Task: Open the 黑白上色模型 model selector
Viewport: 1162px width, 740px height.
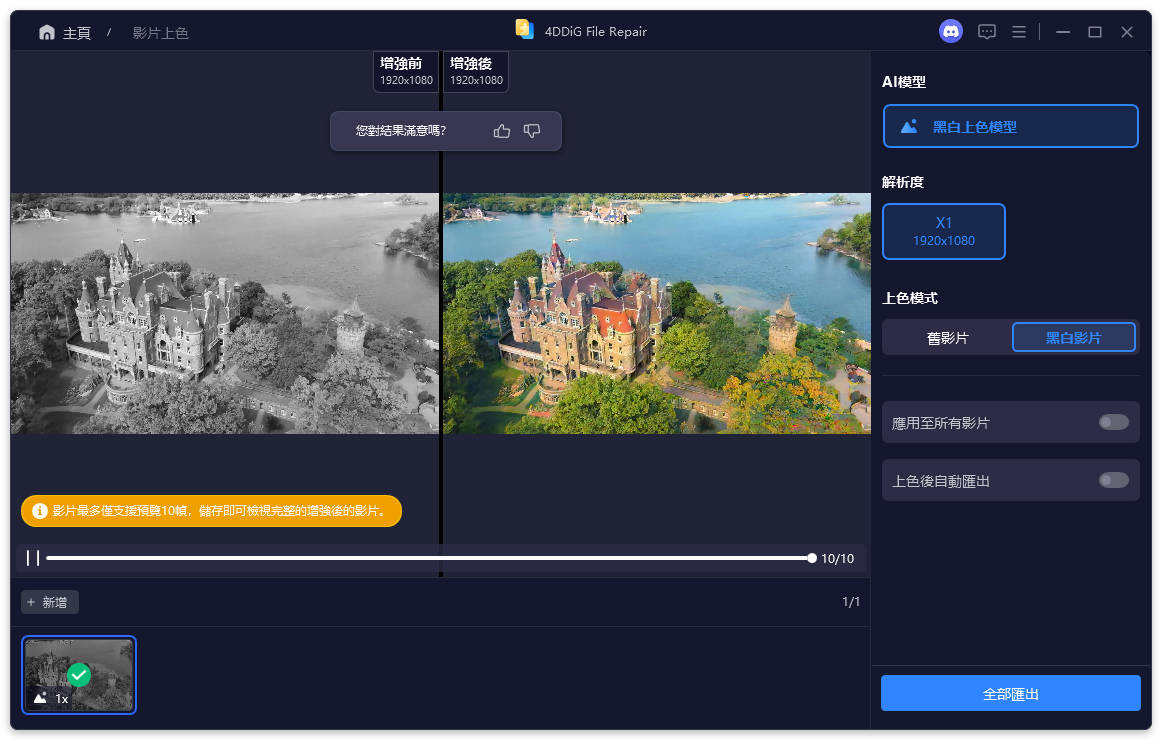Action: point(1010,125)
